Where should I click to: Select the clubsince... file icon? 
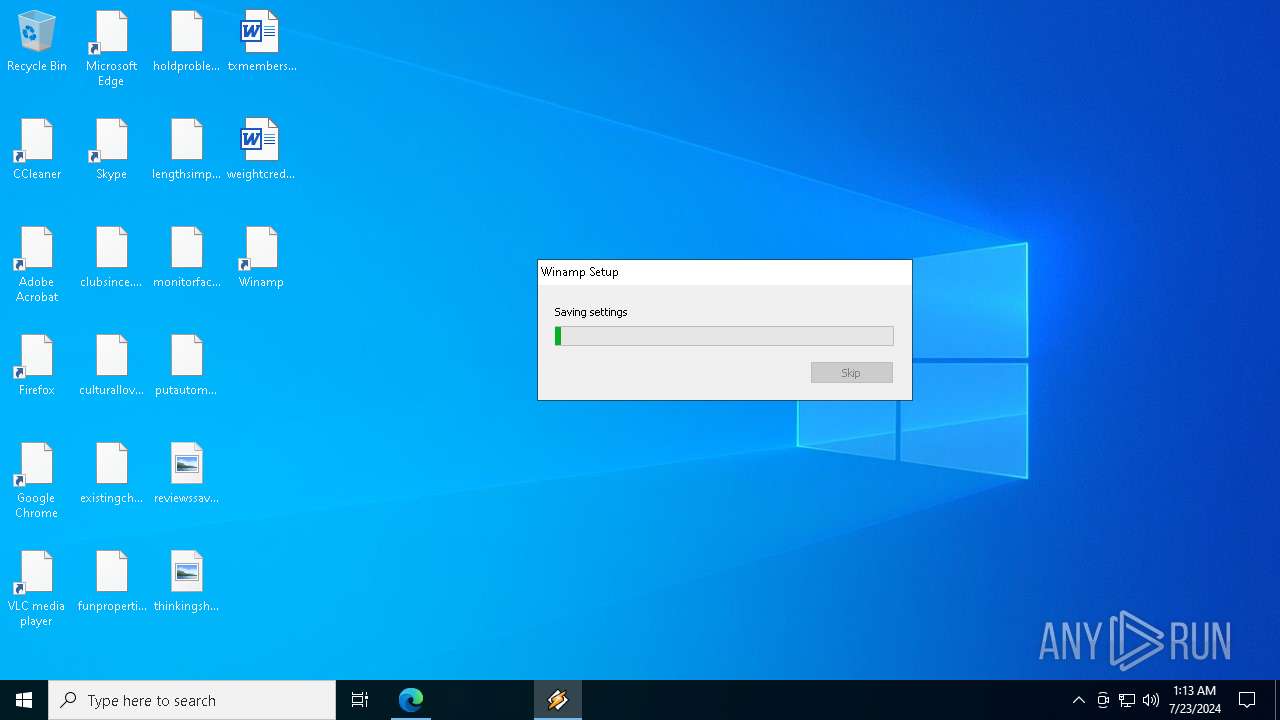(x=111, y=258)
